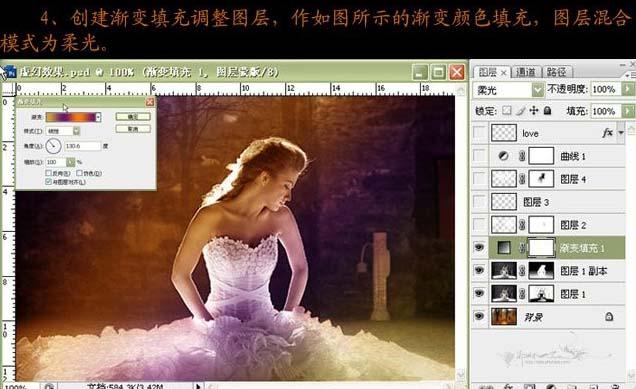Enable the 反向 reverse checkbox
The width and height of the screenshot is (636, 389).
49,173
